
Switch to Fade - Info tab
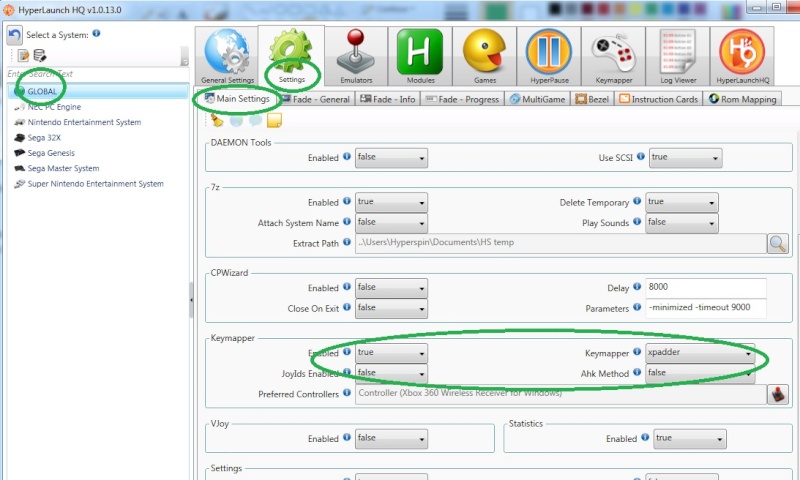point(387,99)
